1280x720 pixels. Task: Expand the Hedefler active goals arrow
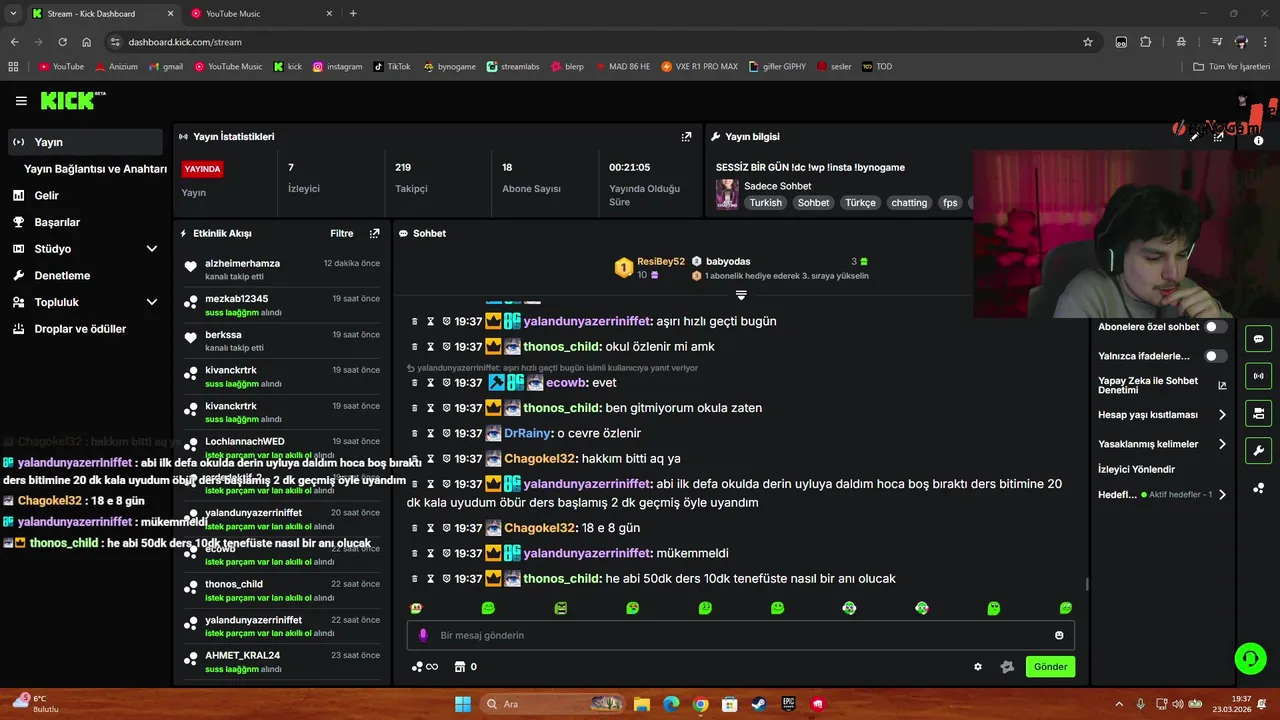click(x=1222, y=494)
